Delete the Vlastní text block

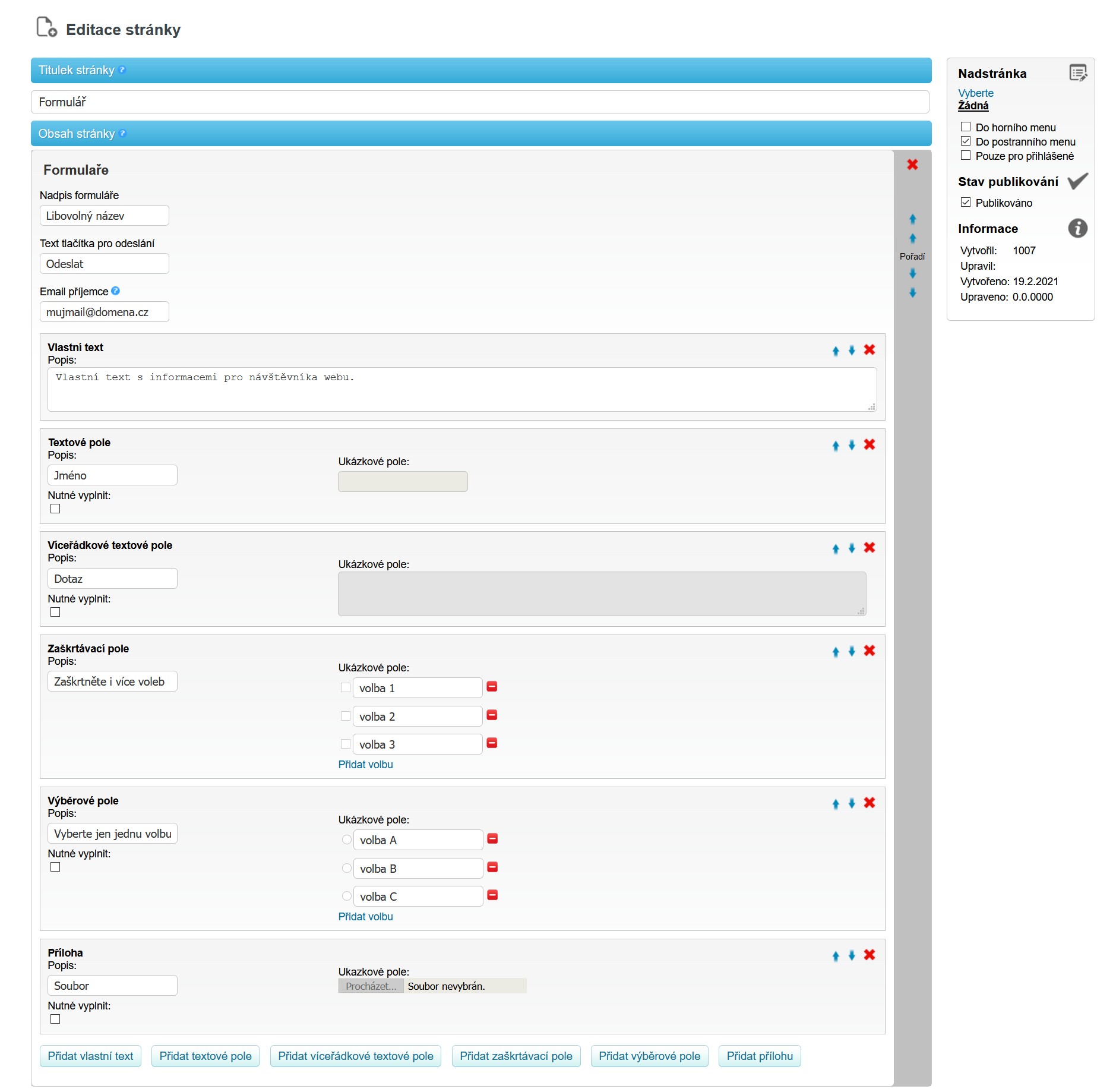(x=869, y=350)
